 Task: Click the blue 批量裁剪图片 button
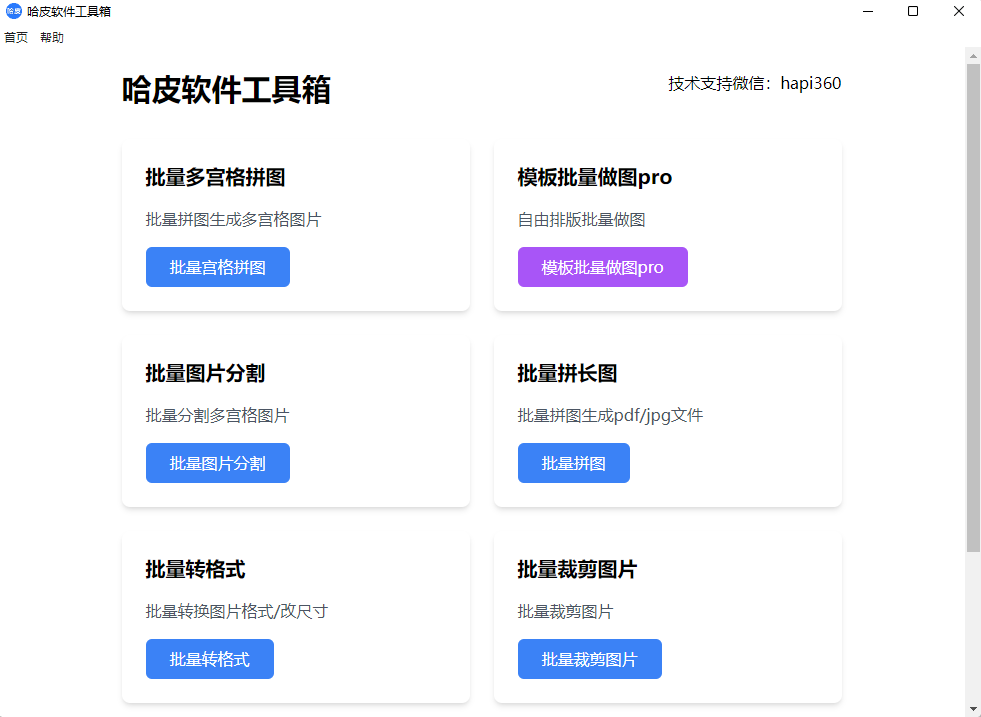(589, 659)
